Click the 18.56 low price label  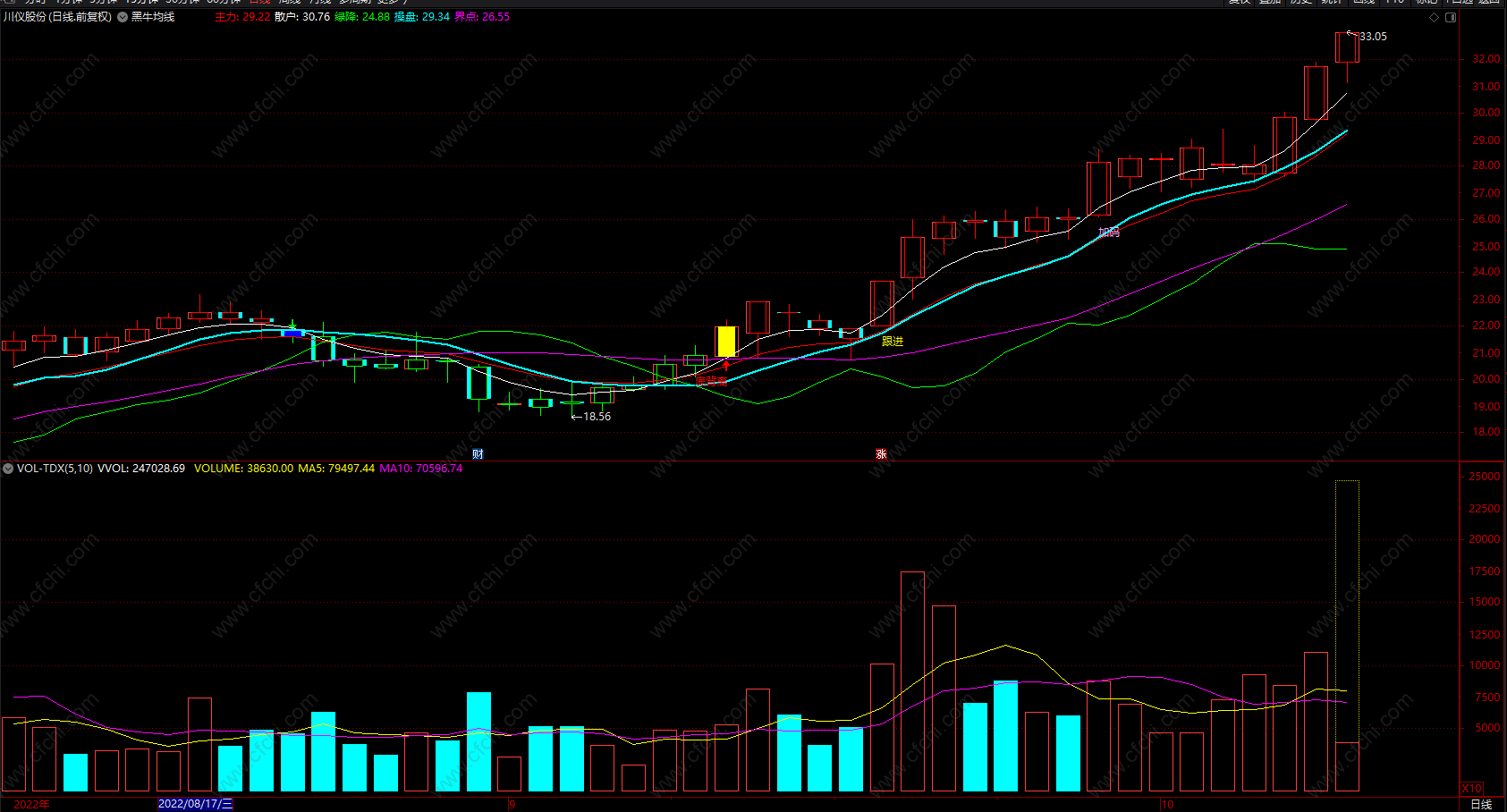[x=597, y=417]
